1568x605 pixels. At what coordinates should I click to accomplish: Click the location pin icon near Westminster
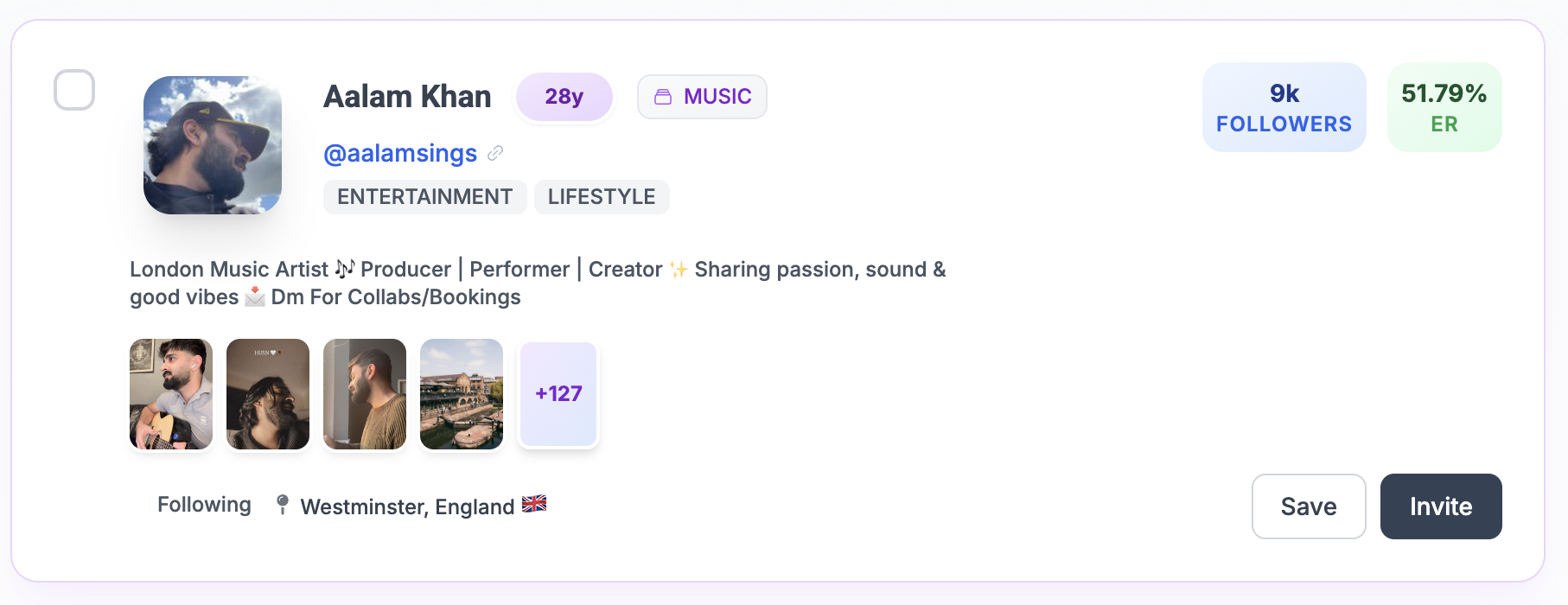(x=282, y=506)
